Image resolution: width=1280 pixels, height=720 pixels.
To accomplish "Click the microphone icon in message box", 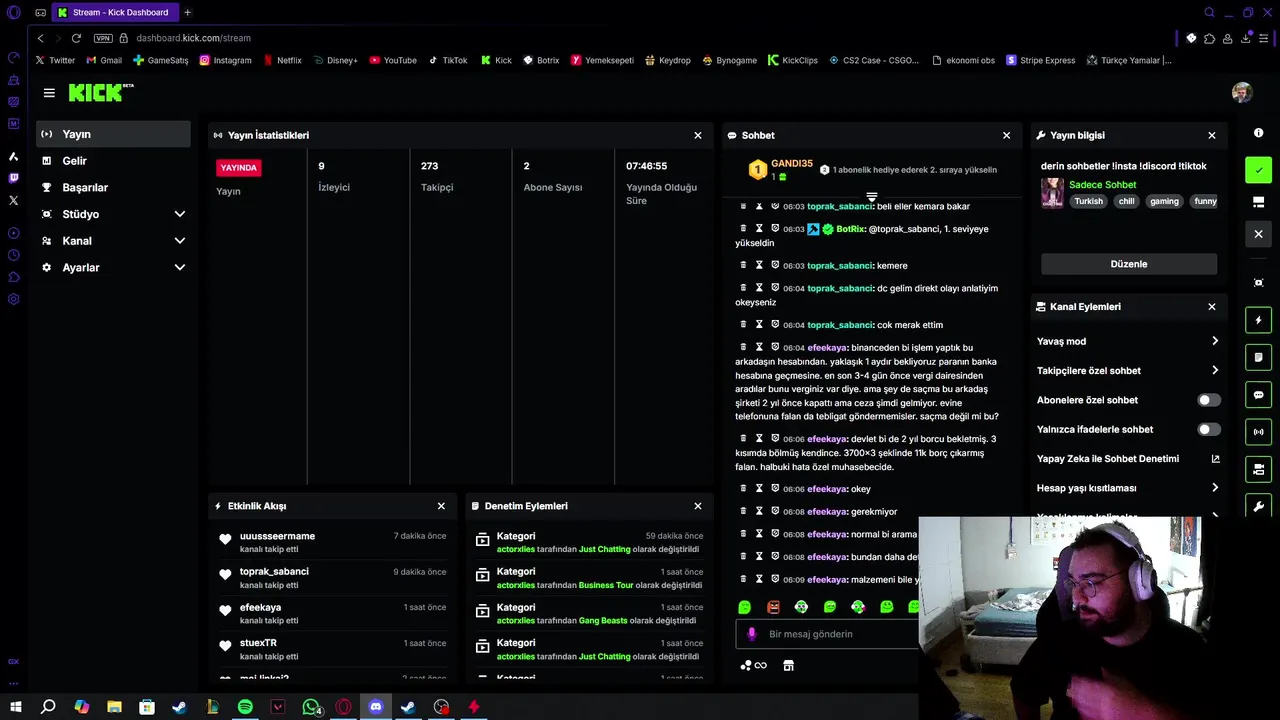I will click(752, 634).
